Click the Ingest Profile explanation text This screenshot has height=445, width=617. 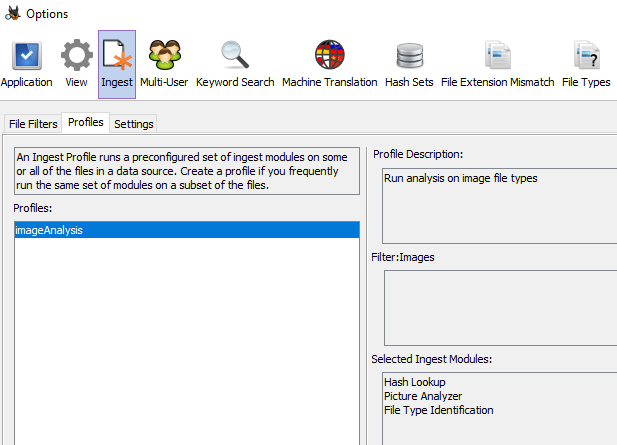pos(185,171)
